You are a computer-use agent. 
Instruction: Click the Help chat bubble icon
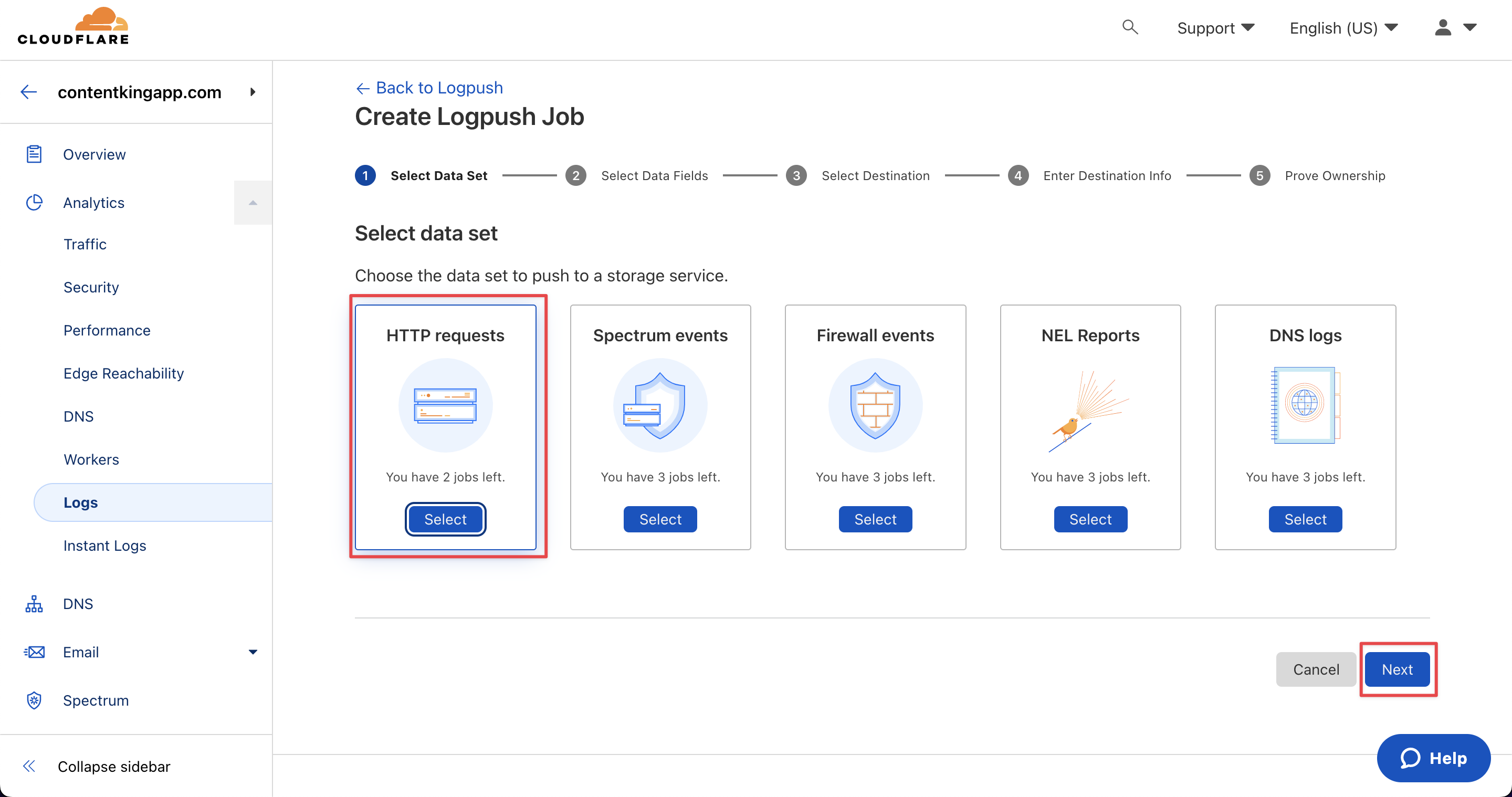(1410, 758)
